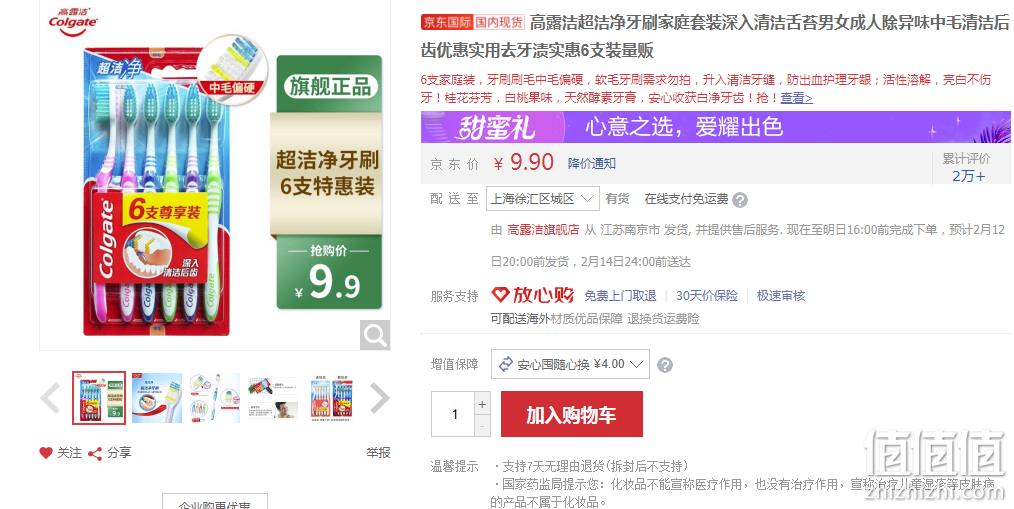The image size is (1014, 509).
Task: Open the 上海徐汇区城区 delivery area dropdown
Action: 543,199
